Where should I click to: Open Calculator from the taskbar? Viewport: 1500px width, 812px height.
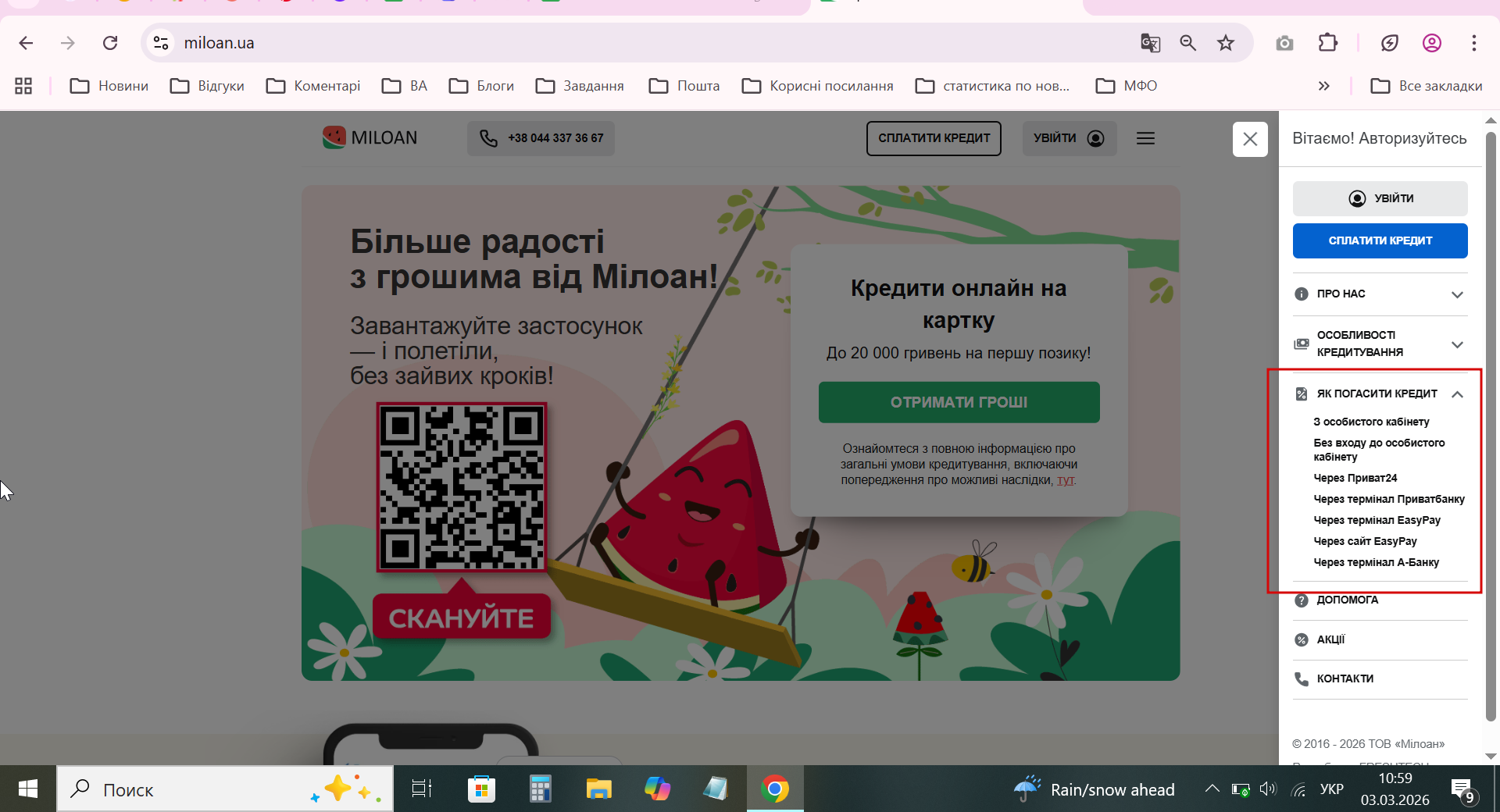pyautogui.click(x=540, y=789)
